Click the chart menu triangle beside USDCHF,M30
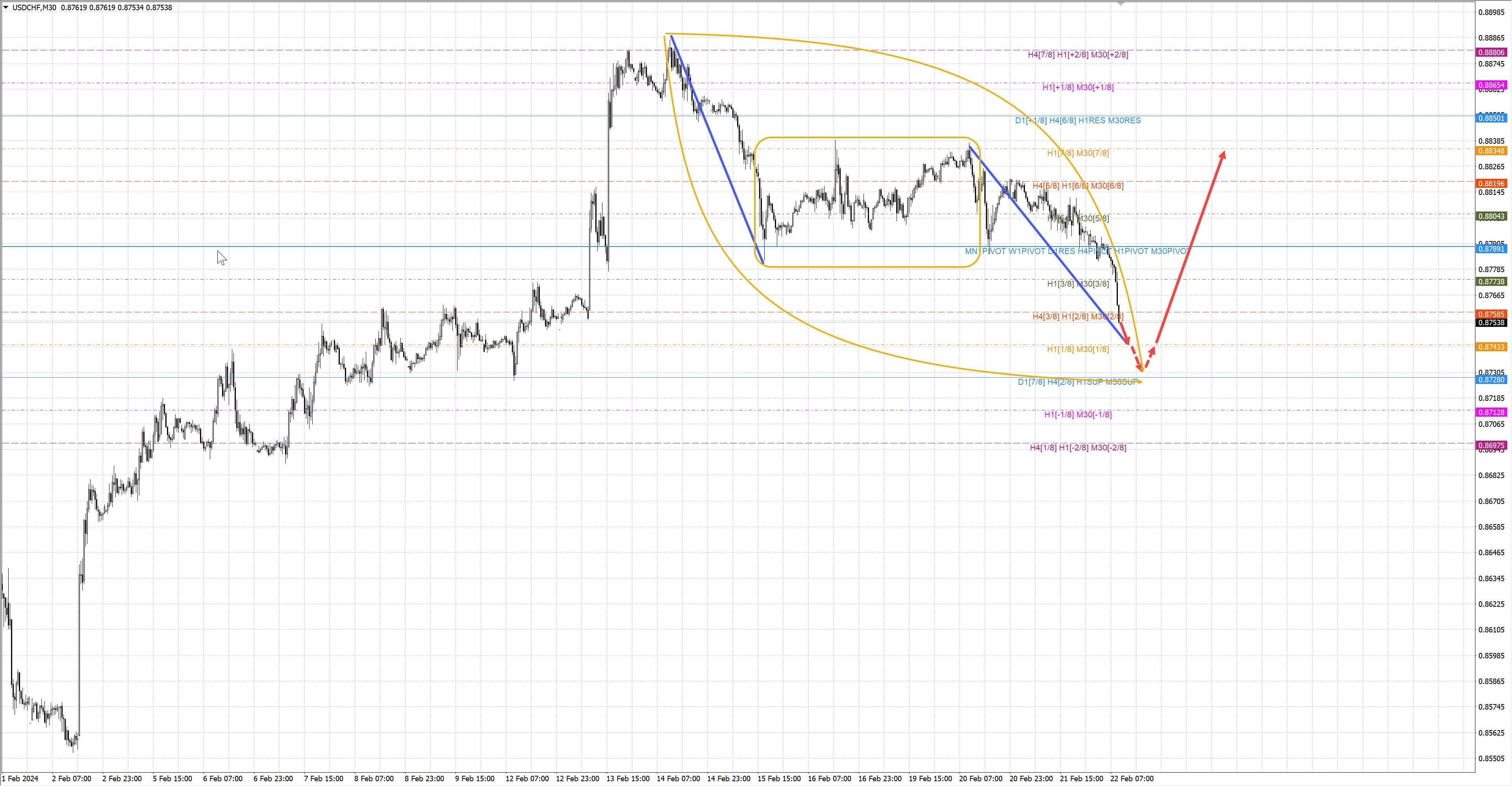 click(6, 7)
